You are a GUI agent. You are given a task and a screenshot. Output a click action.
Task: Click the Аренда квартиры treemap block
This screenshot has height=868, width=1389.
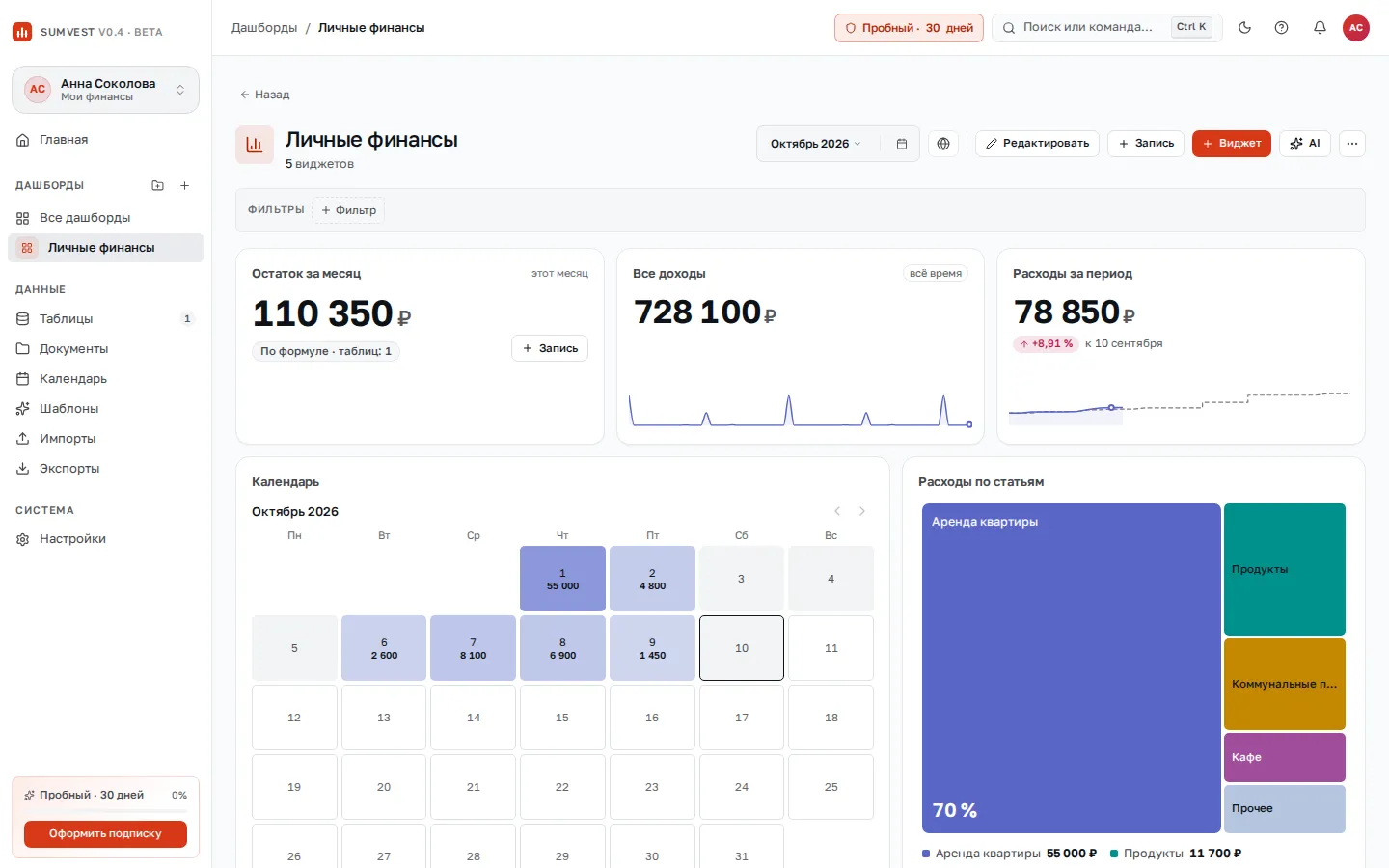click(1072, 668)
